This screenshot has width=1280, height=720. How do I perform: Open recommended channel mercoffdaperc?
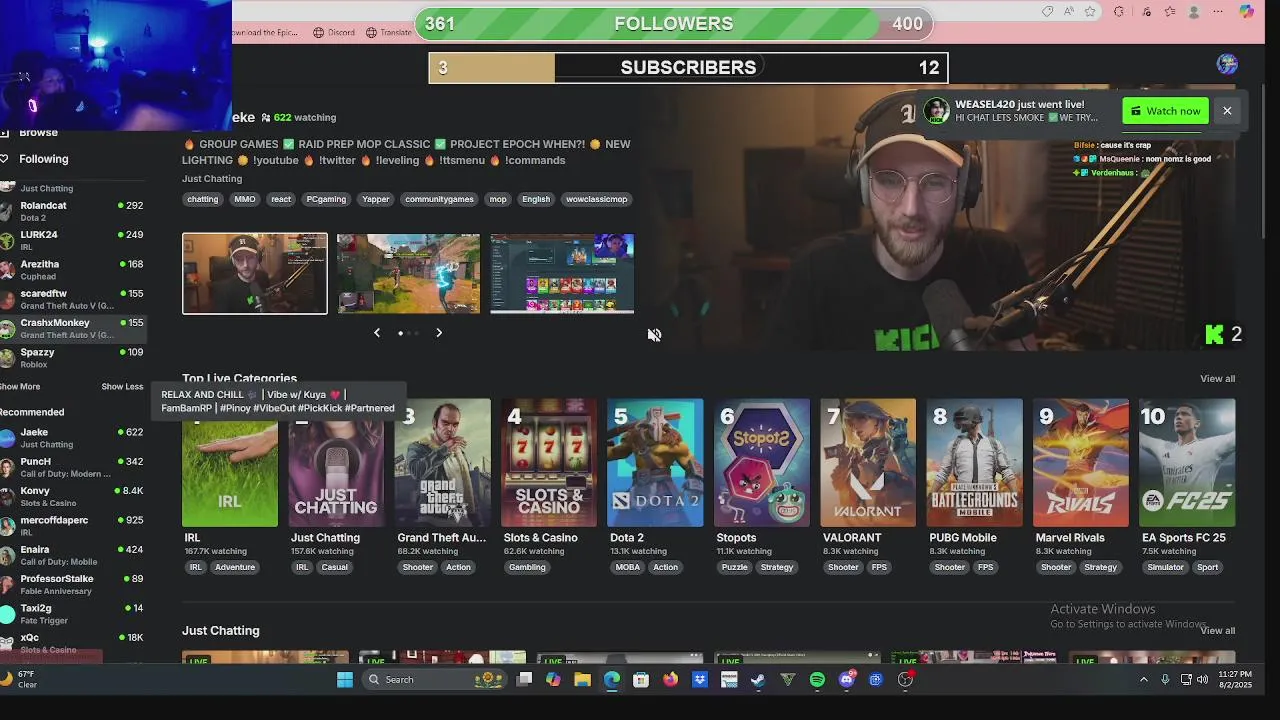point(72,526)
